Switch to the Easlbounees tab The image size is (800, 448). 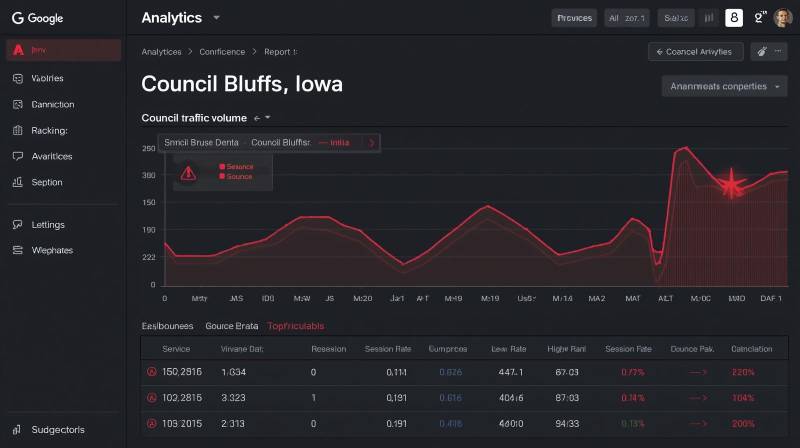pyautogui.click(x=168, y=326)
